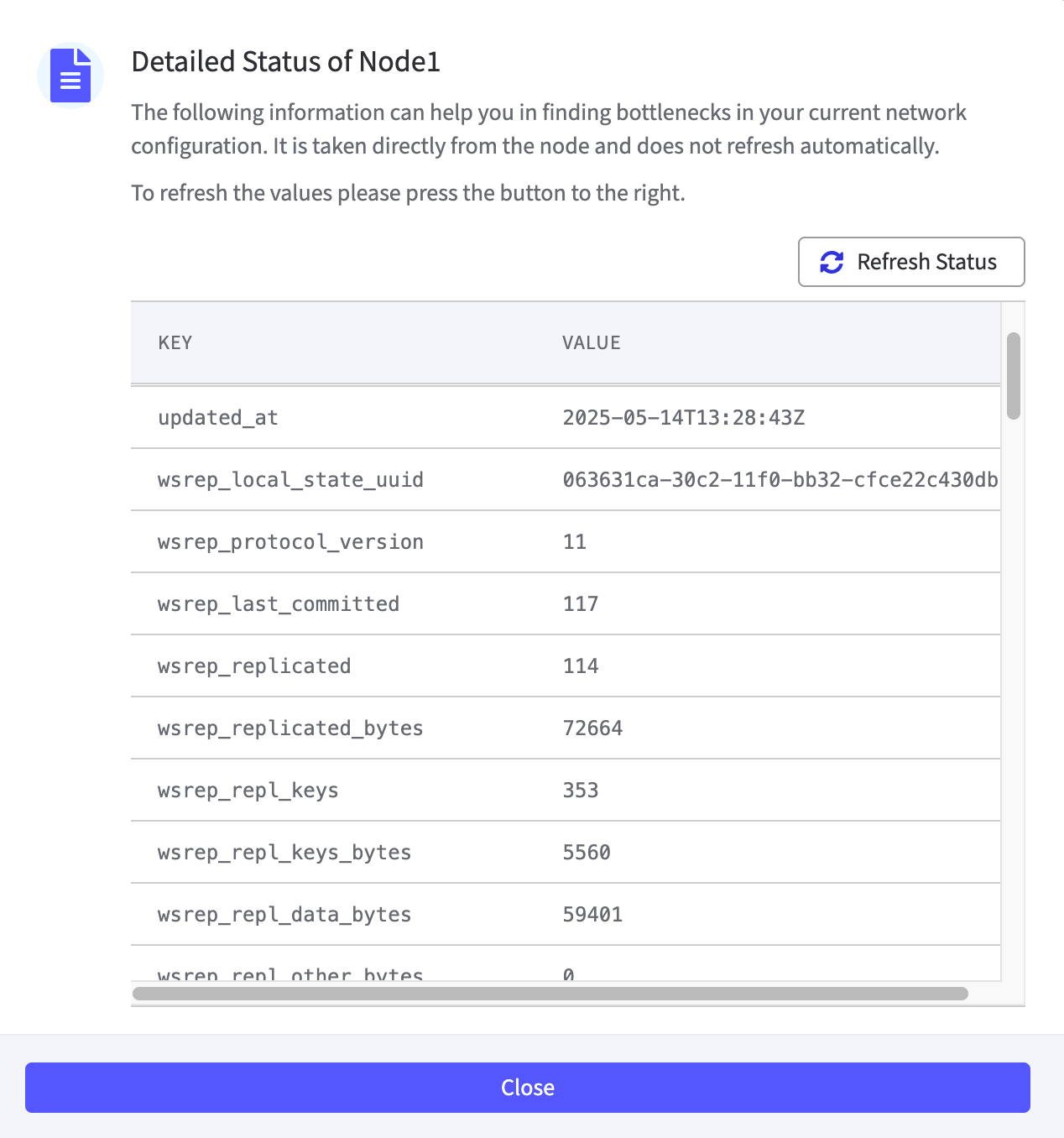The width and height of the screenshot is (1064, 1138).
Task: Click the refresh arrows icon
Action: point(832,262)
